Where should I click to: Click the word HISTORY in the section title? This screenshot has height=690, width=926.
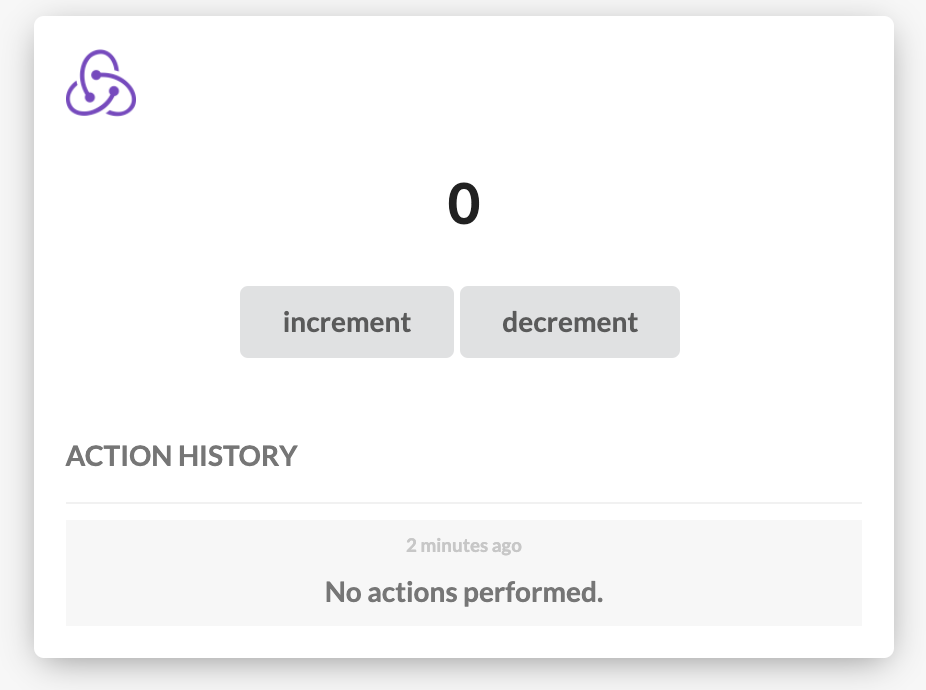(238, 456)
